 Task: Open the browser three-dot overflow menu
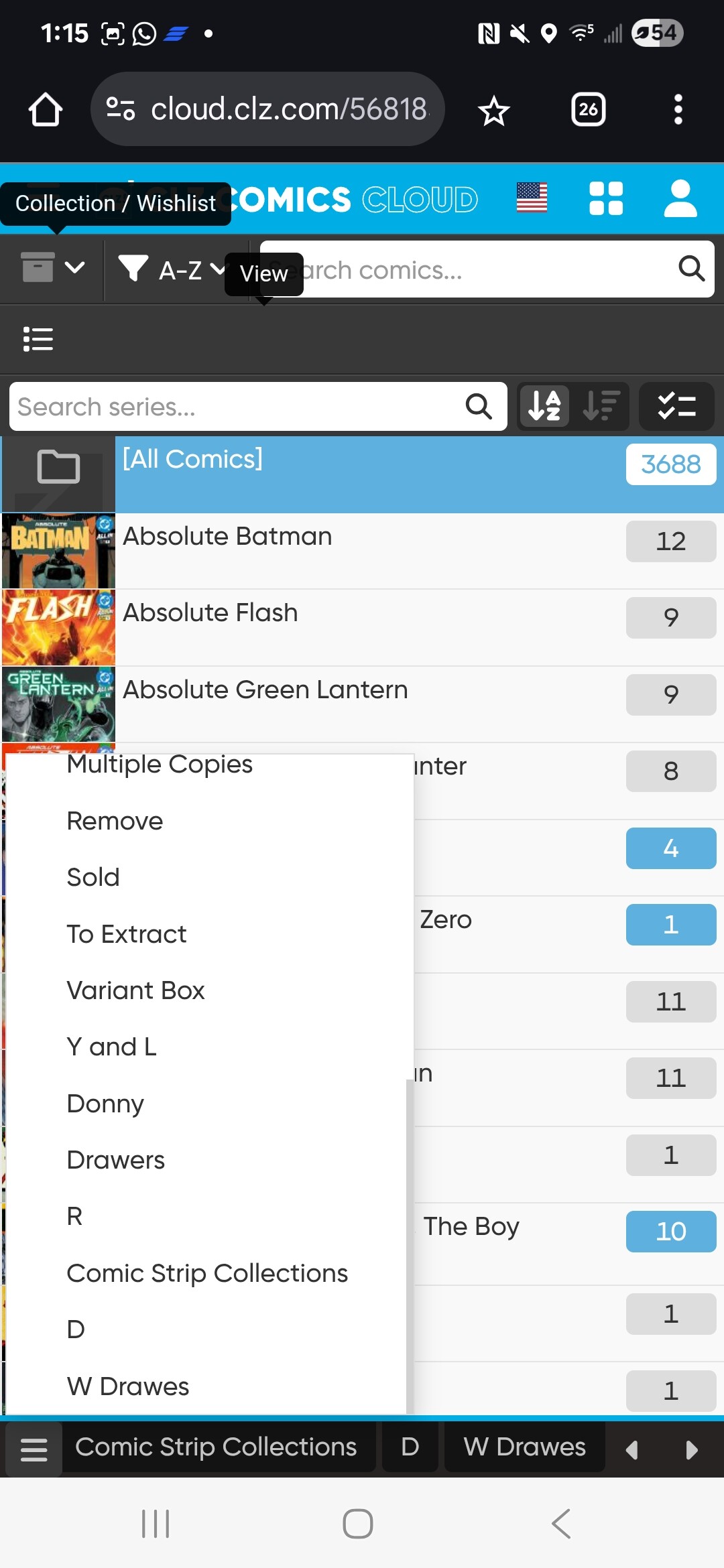pyautogui.click(x=678, y=109)
